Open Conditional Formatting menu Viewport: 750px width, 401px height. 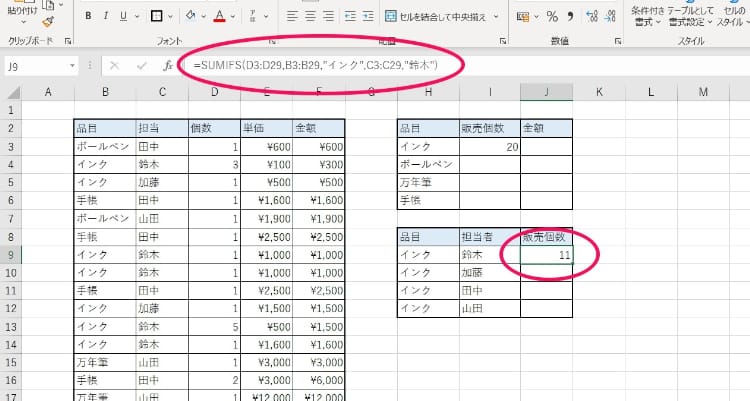(647, 14)
